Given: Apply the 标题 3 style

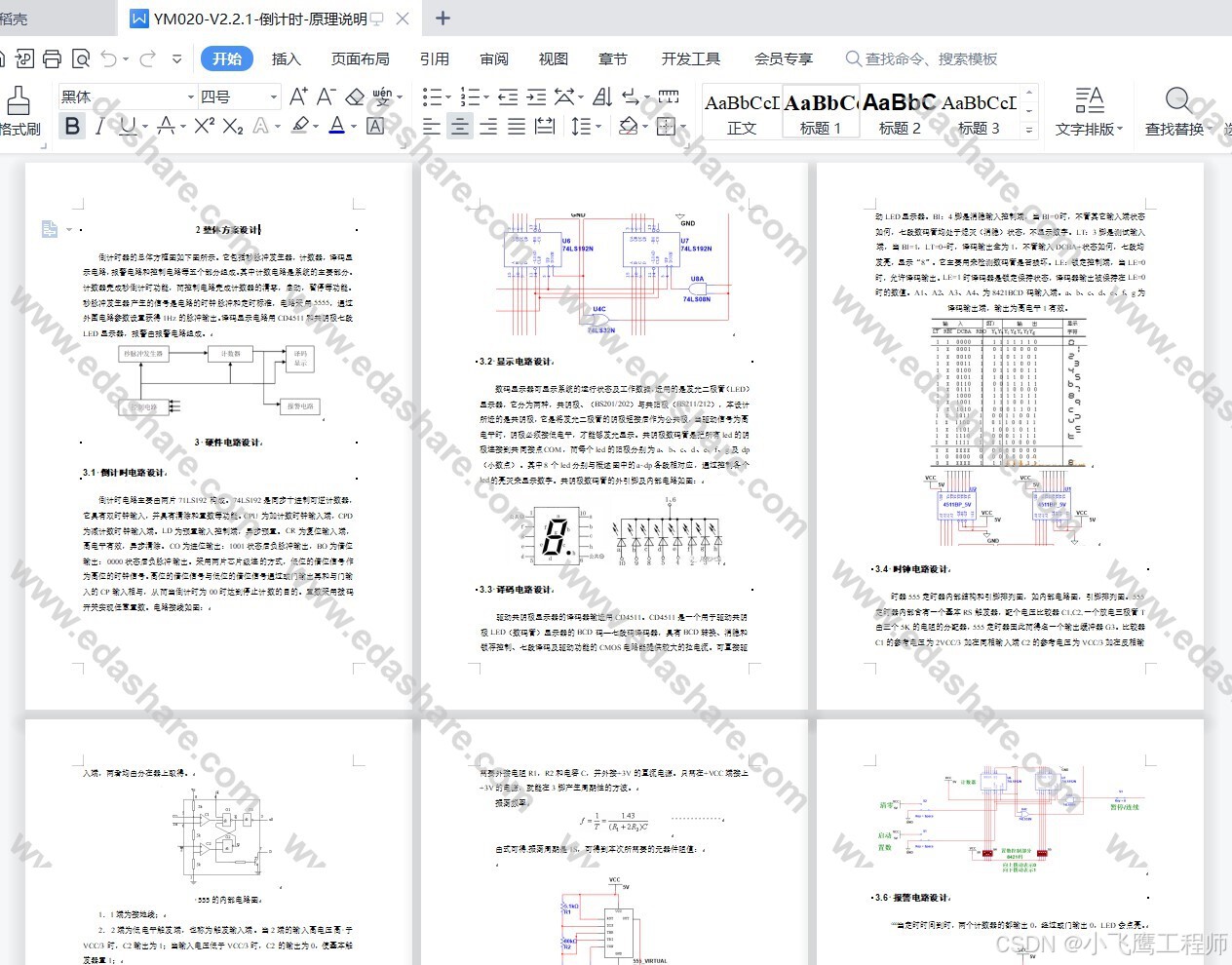Looking at the screenshot, I should coord(979,113).
